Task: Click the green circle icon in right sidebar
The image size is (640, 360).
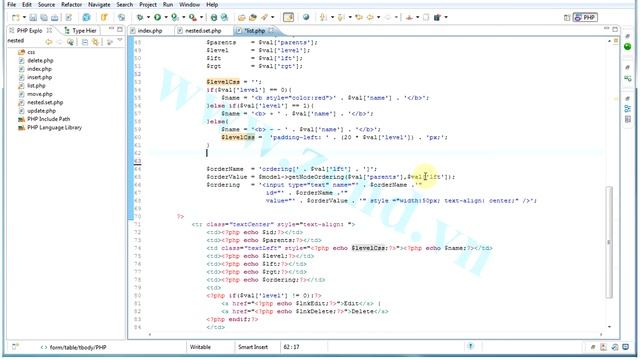Action: click(628, 47)
